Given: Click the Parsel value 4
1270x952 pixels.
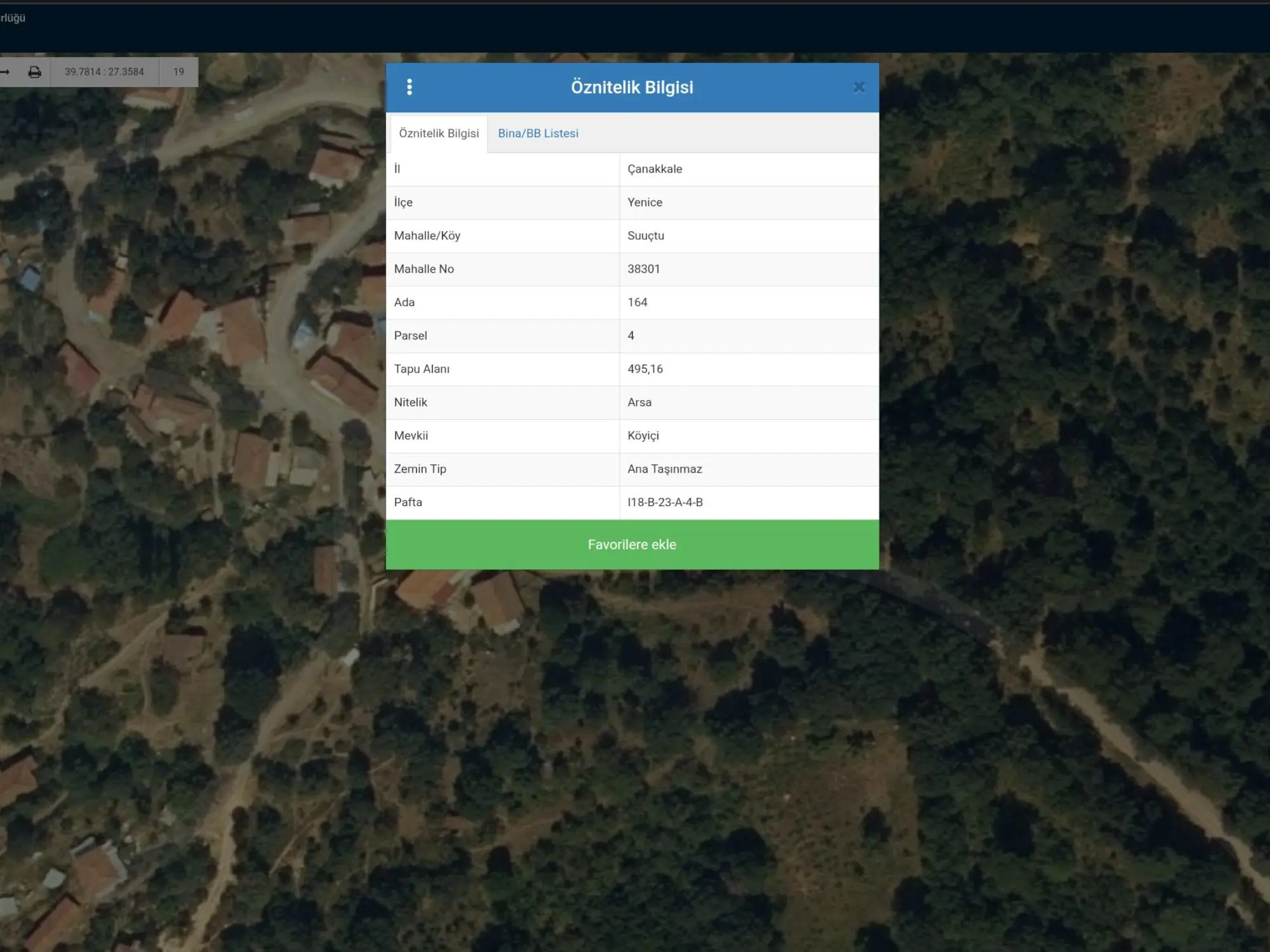Looking at the screenshot, I should 631,336.
